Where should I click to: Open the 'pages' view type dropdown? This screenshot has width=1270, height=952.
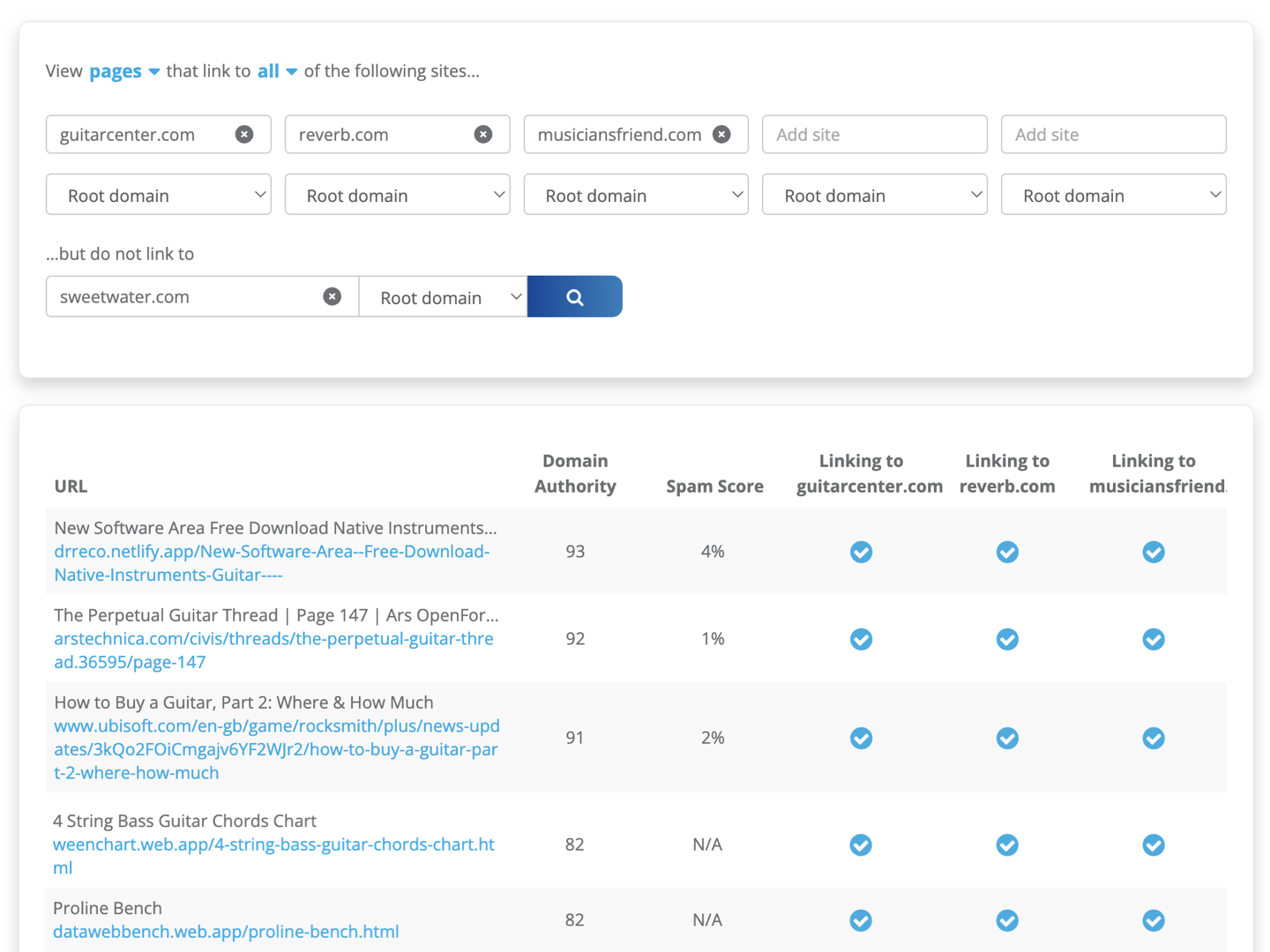click(x=124, y=71)
